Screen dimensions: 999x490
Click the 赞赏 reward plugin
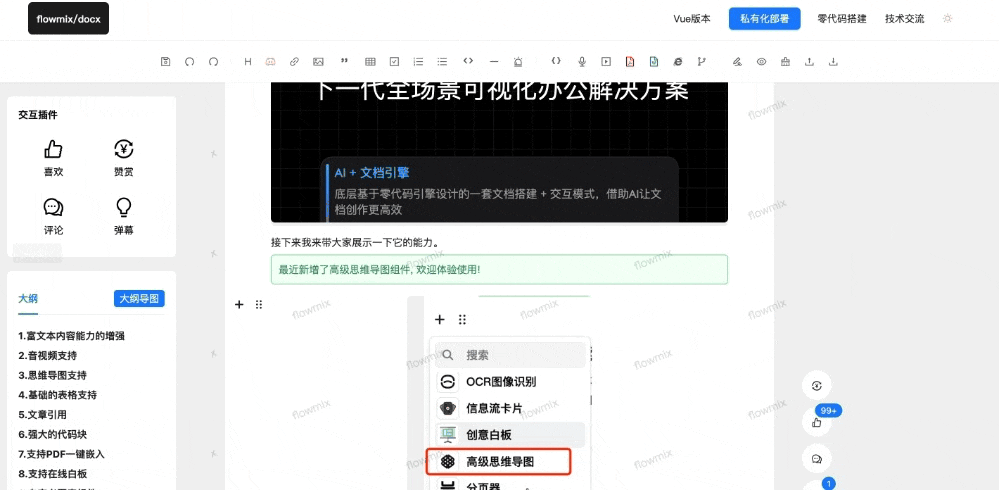pos(124,158)
